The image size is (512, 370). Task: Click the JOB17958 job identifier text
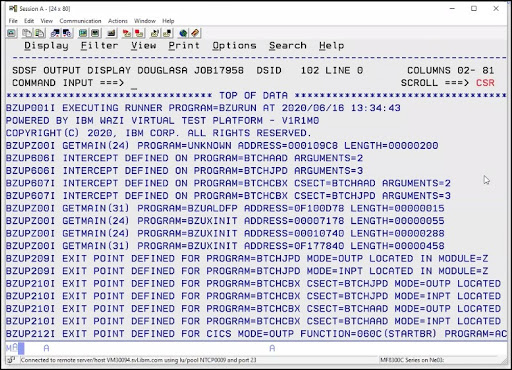(219, 71)
